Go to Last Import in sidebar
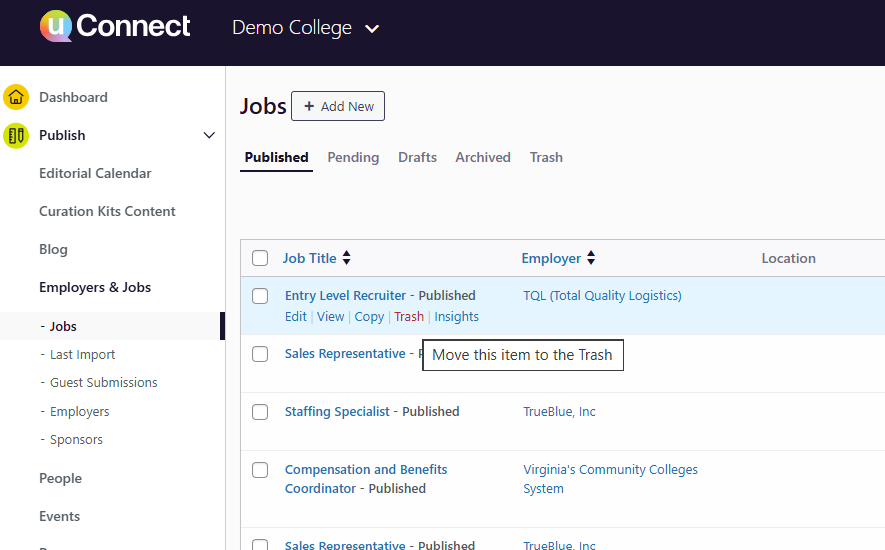The height and width of the screenshot is (550, 885). [x=82, y=354]
